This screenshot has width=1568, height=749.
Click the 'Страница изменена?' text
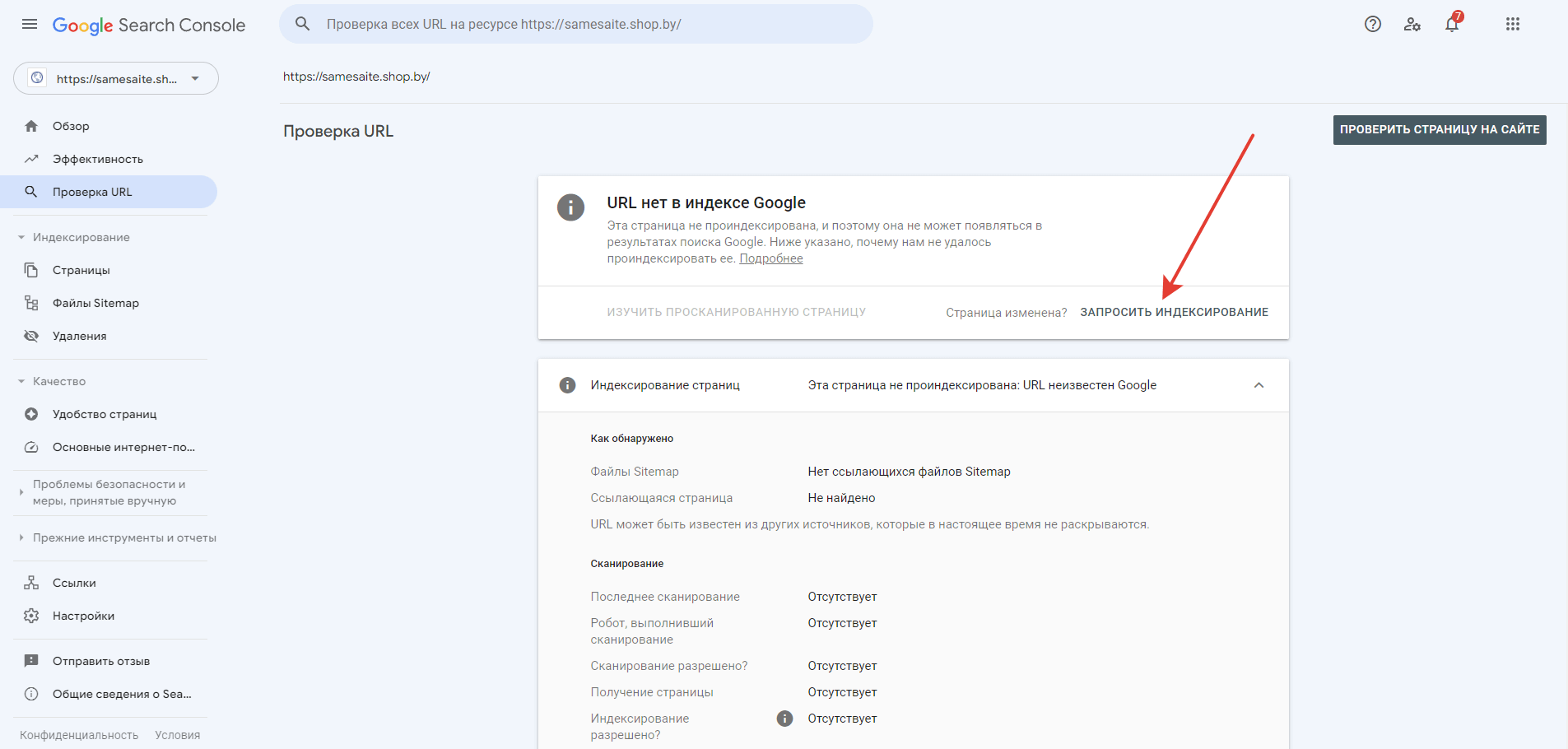click(1006, 313)
